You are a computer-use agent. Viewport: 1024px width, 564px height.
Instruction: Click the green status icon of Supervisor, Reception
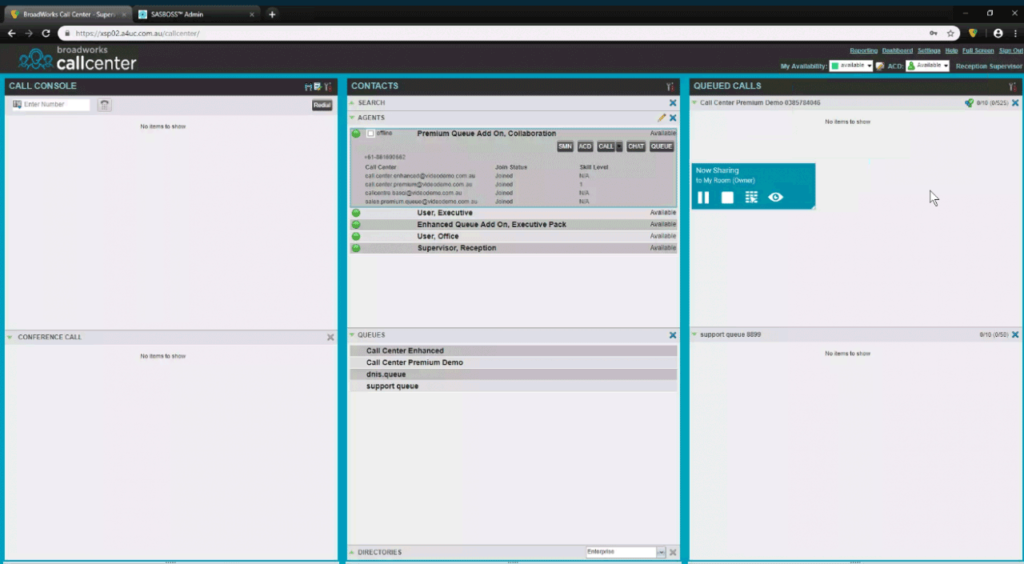(x=356, y=248)
